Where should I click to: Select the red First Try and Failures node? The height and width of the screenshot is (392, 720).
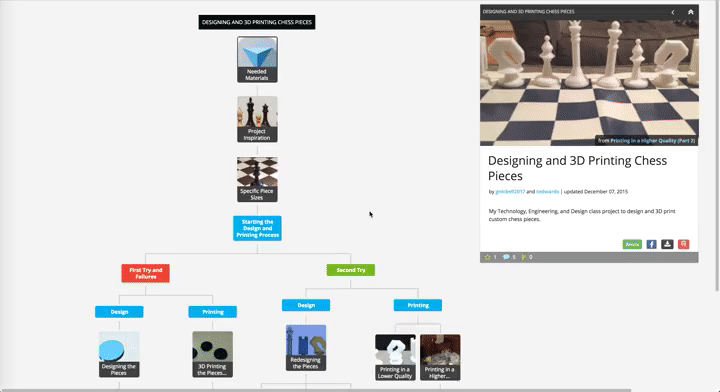(x=146, y=273)
